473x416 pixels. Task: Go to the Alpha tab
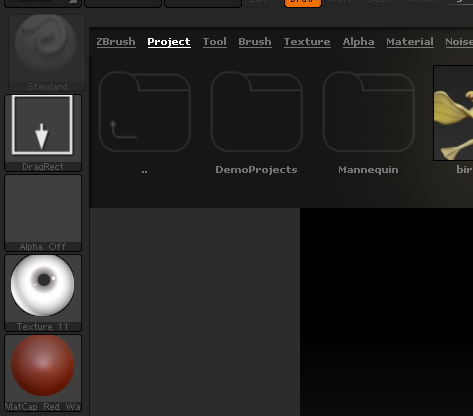coord(359,42)
